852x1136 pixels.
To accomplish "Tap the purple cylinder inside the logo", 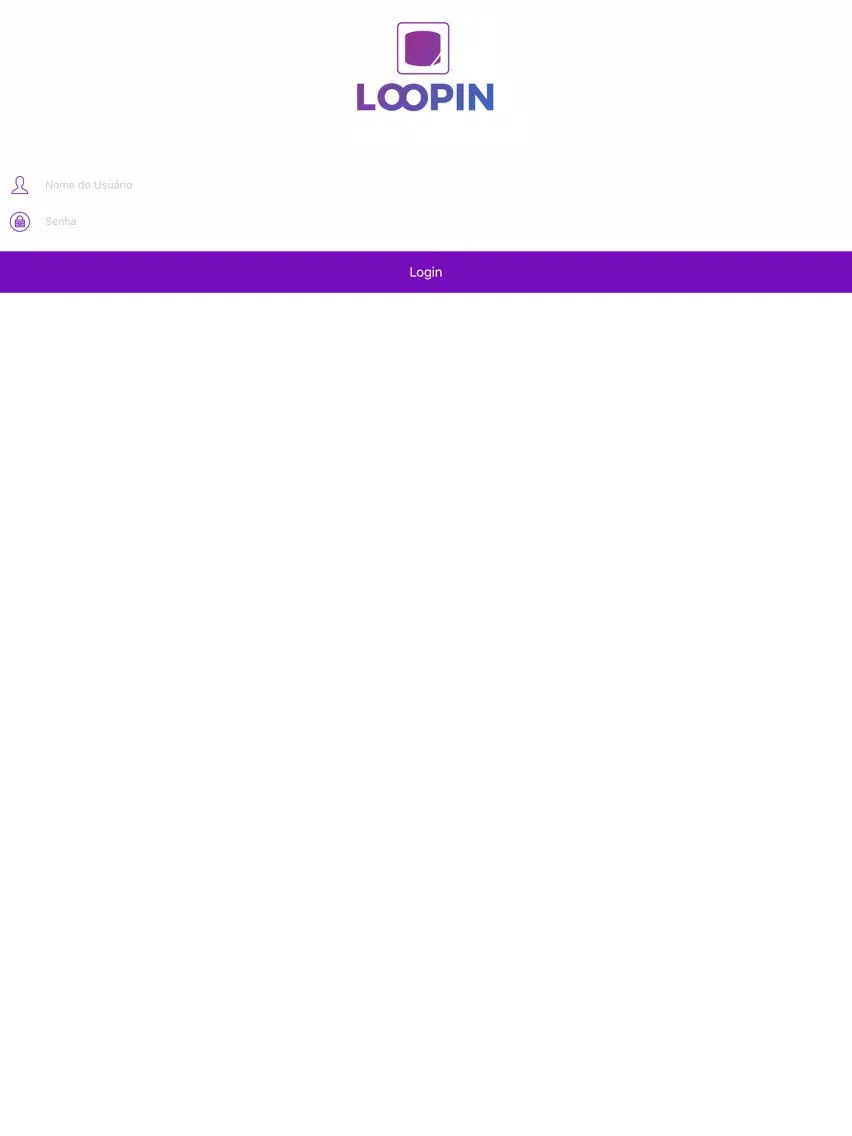I will click(x=422, y=48).
